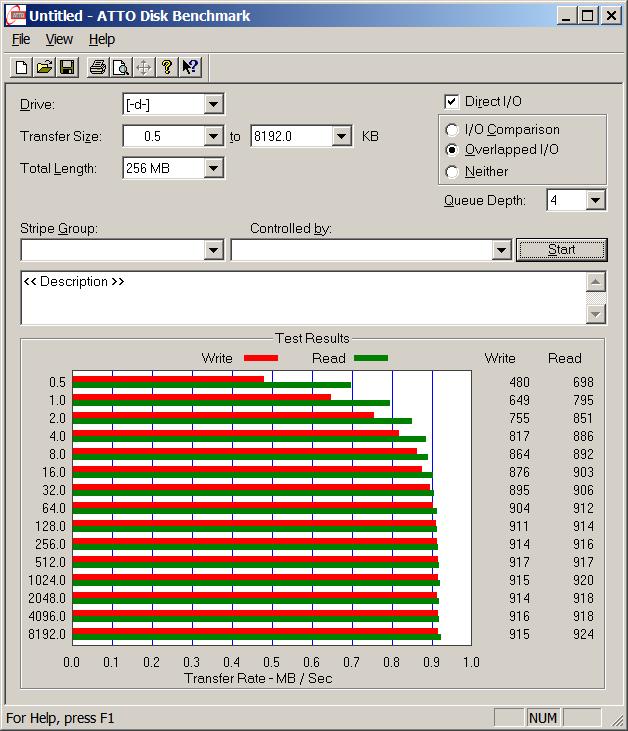
Task: Expand the Queue Depth dropdown
Action: (x=595, y=201)
